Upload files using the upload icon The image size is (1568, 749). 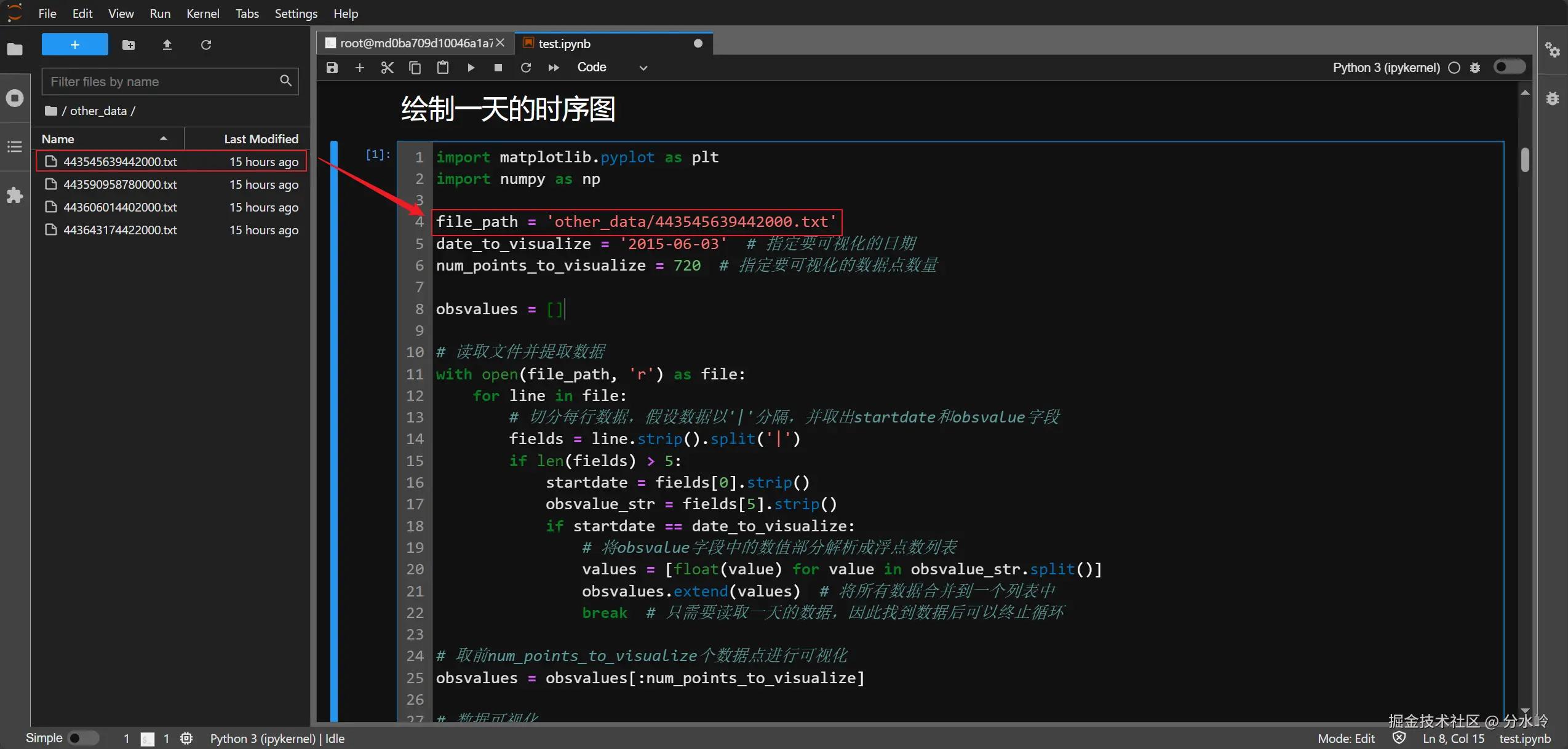(x=167, y=45)
